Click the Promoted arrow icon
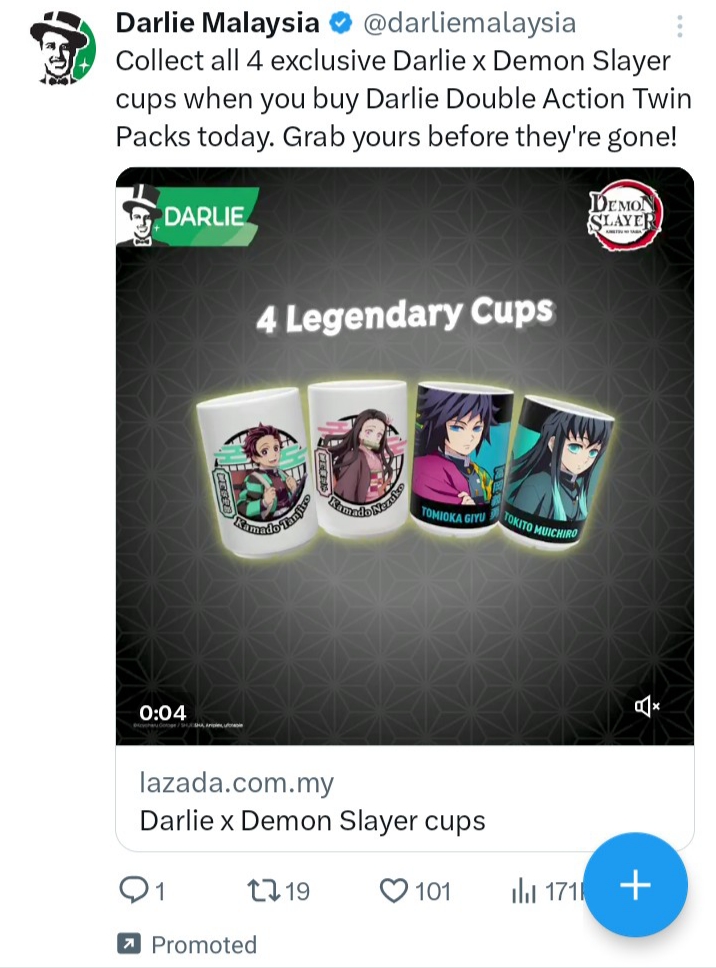 [x=128, y=943]
